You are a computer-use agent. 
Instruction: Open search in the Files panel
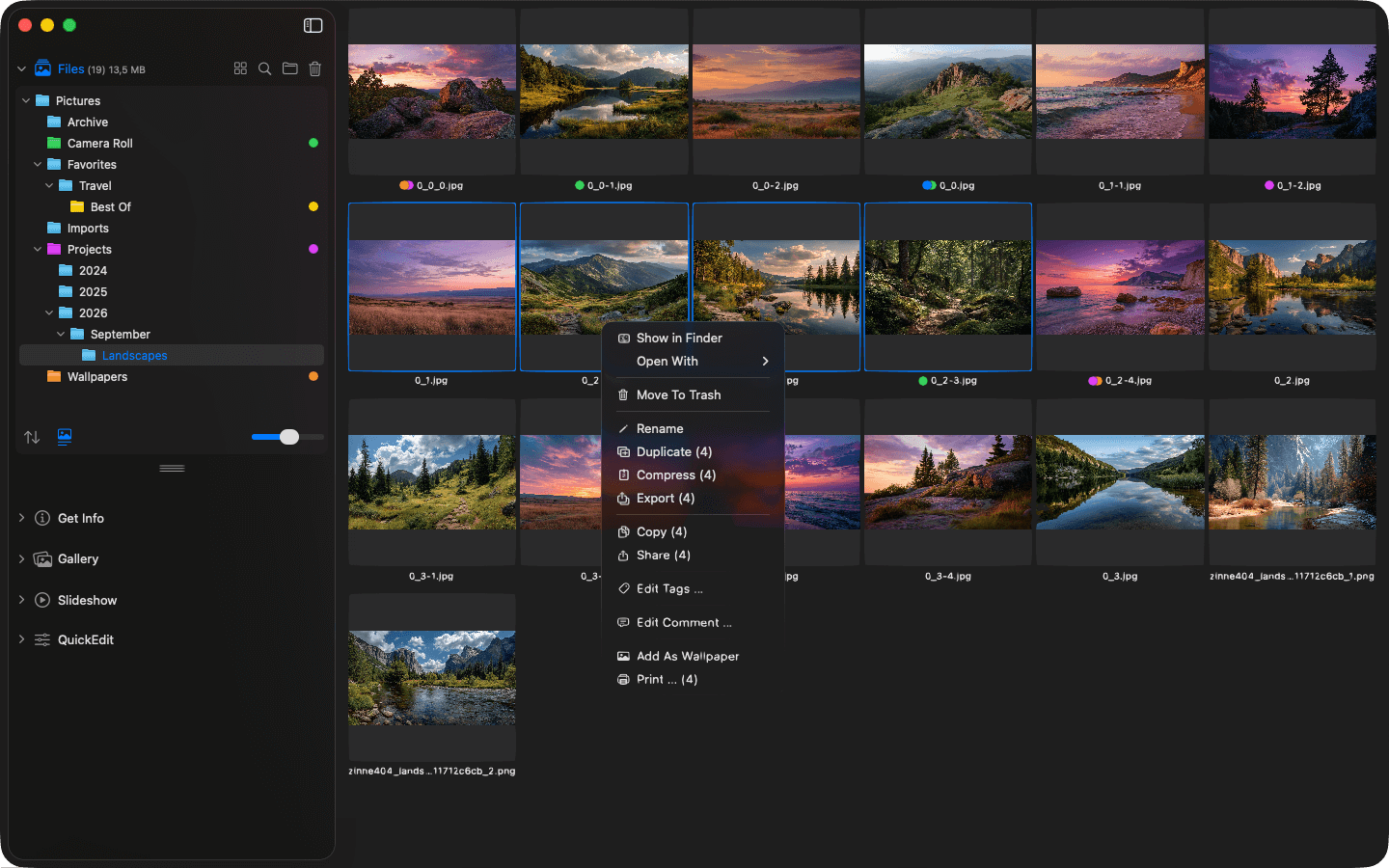tap(265, 68)
